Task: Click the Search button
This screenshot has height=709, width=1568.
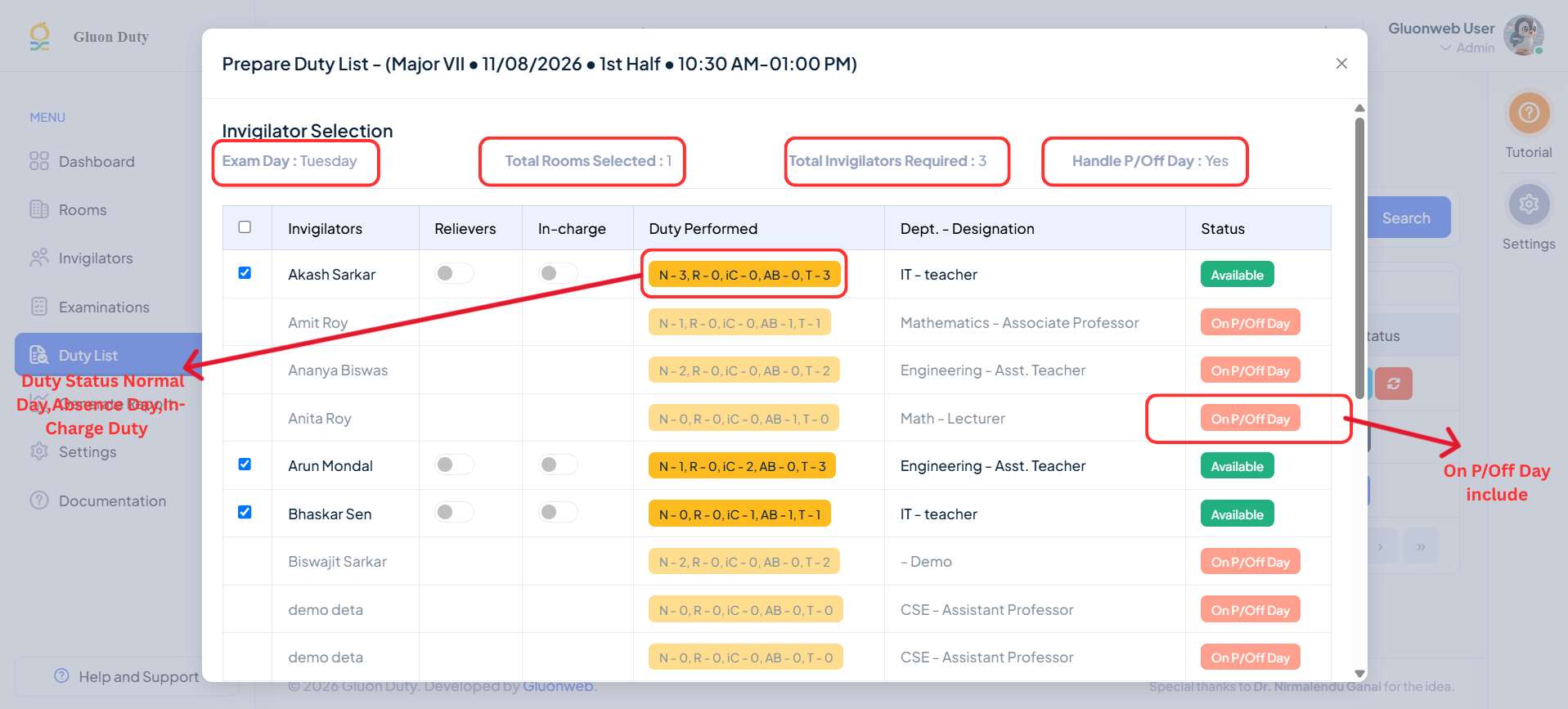Action: (x=1406, y=218)
